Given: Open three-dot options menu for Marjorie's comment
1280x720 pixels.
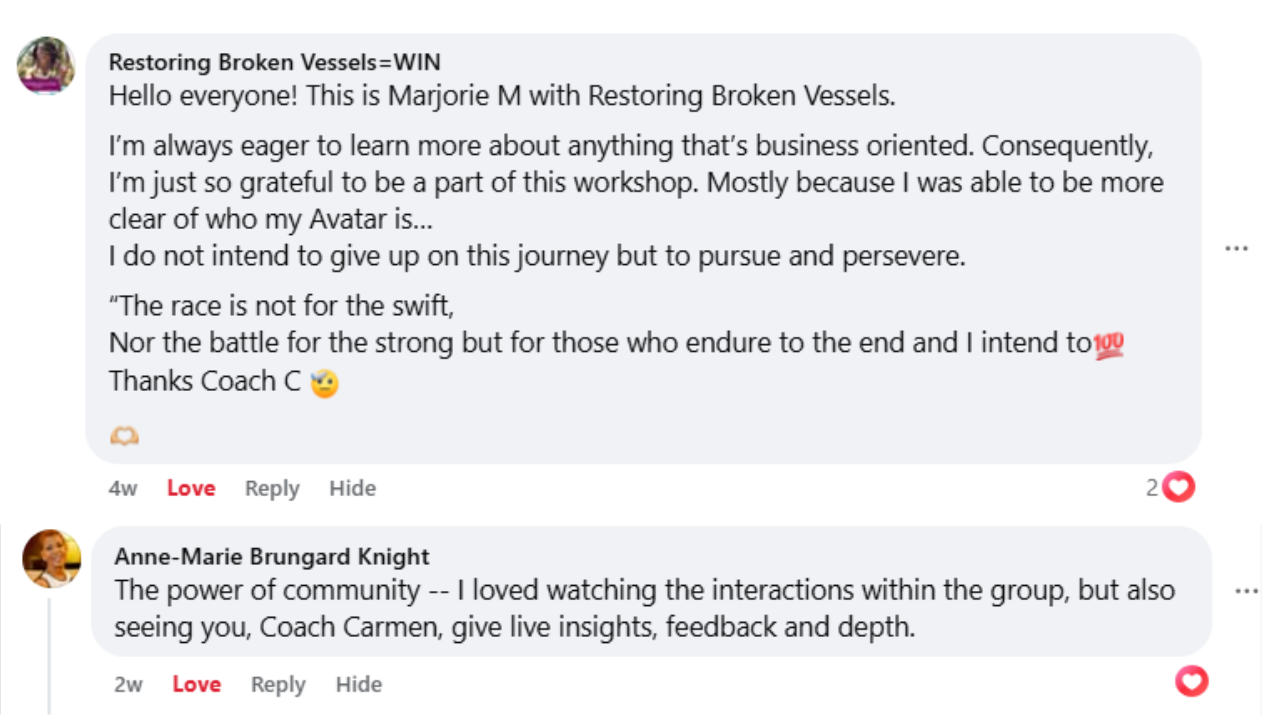Looking at the screenshot, I should pos(1237,248).
